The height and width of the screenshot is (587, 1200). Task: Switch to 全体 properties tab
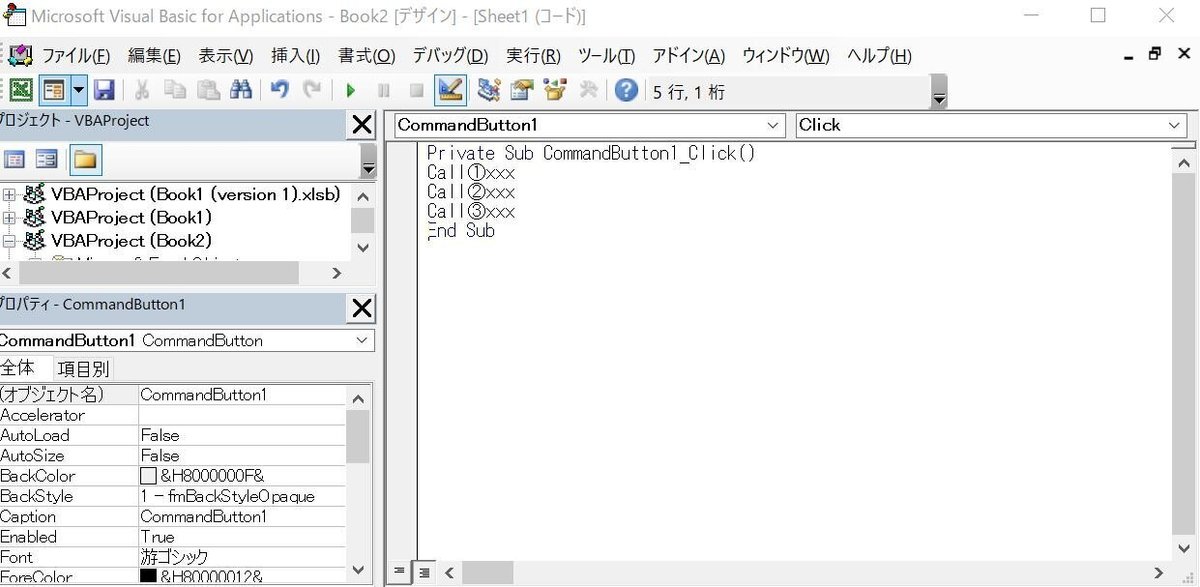tap(20, 368)
